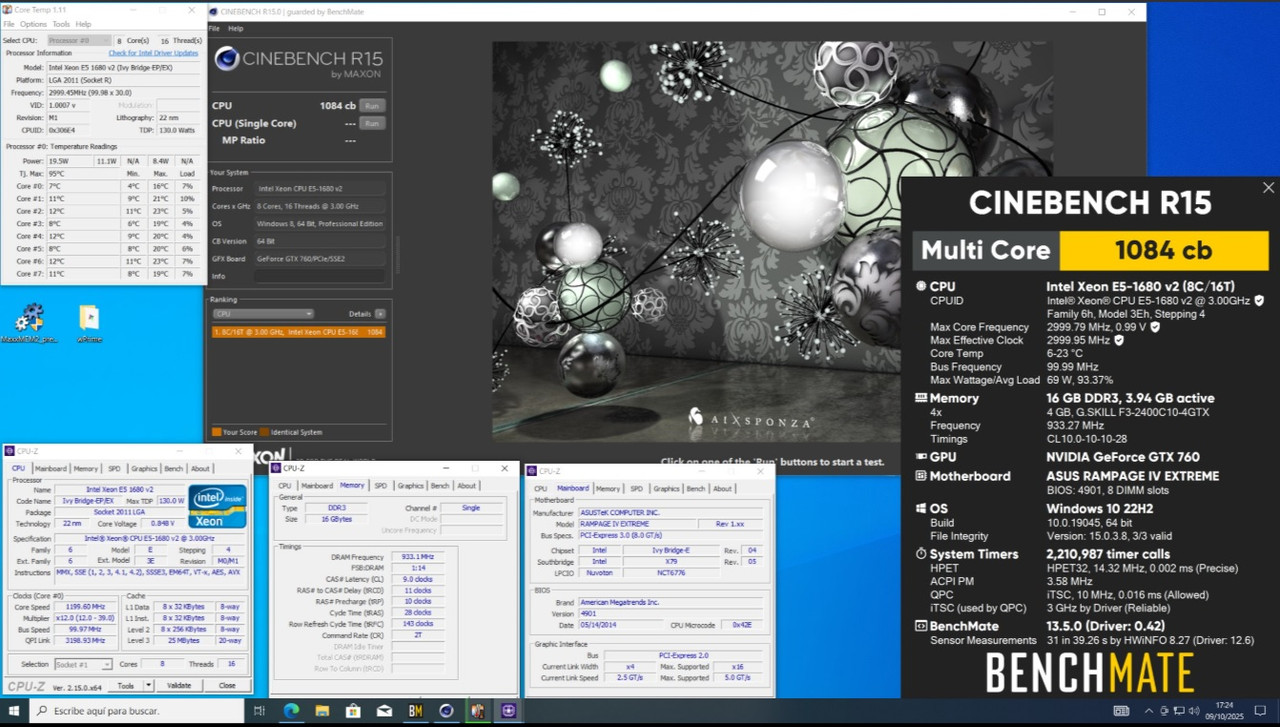Open the CPU-Z Tools dropdown arrow
The height and width of the screenshot is (727, 1280).
(148, 685)
